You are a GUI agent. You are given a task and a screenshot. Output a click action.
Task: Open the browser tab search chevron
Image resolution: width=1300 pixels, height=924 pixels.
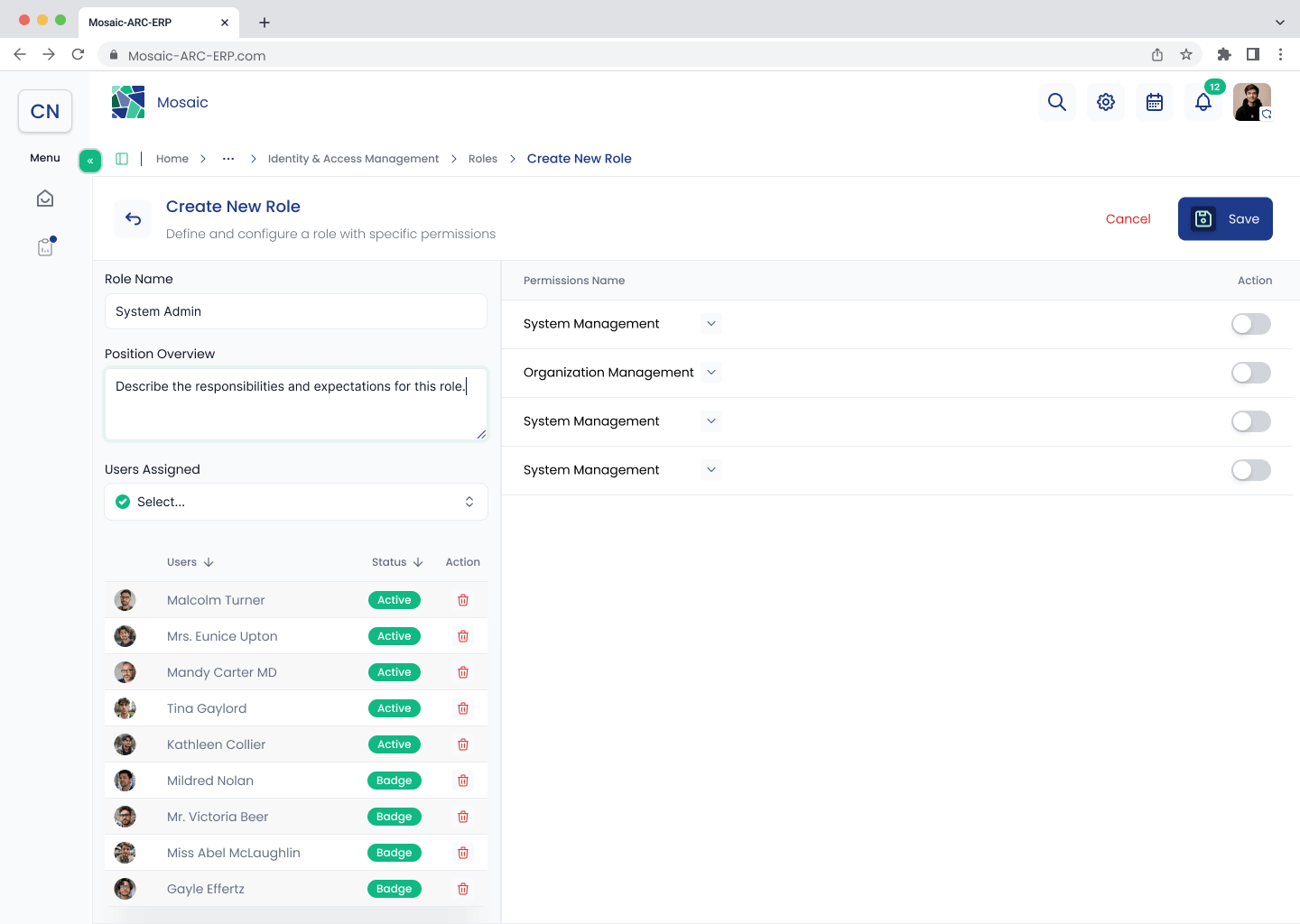[1279, 23]
